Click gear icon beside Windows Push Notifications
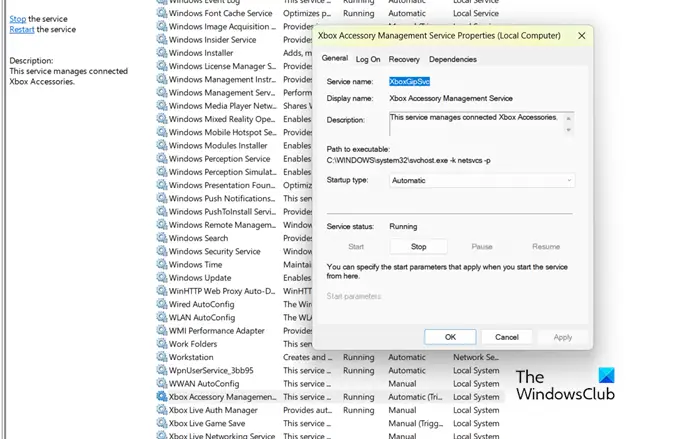Viewport: 700px width, 439px height. (161, 198)
